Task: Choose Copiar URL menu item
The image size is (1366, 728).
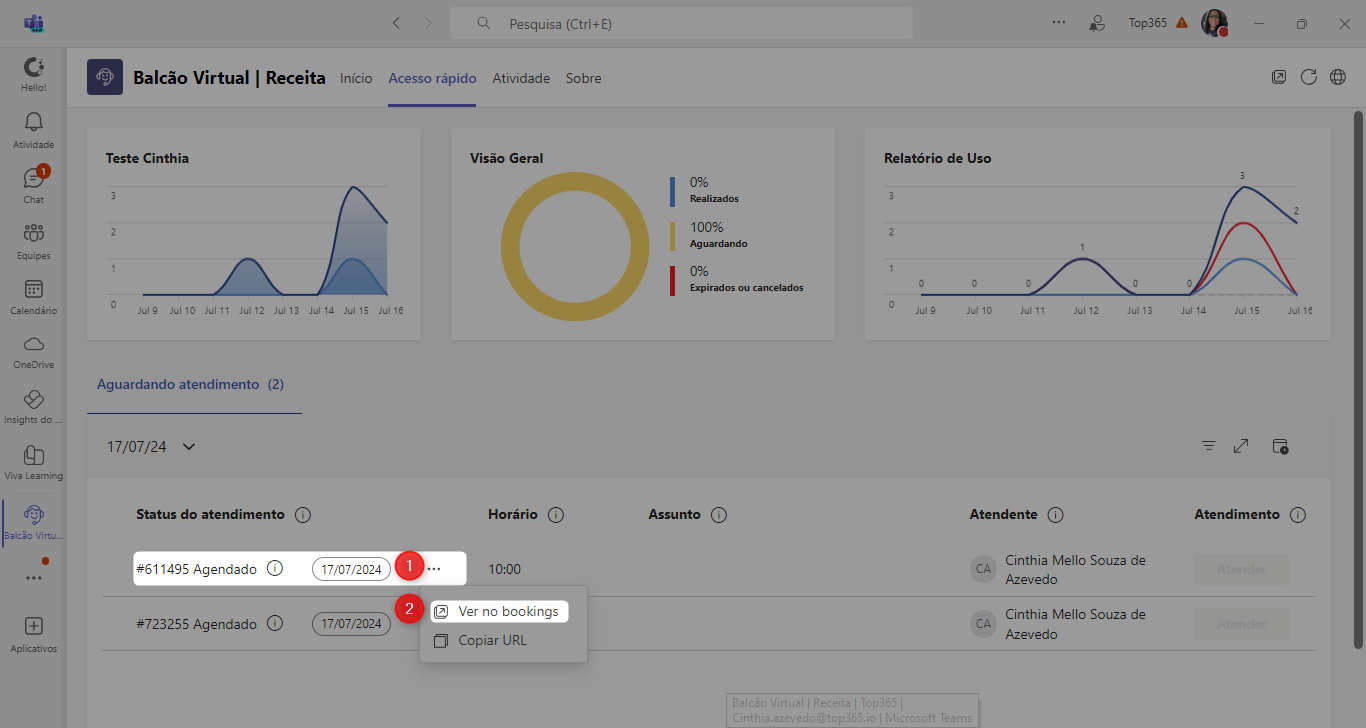Action: (x=492, y=640)
